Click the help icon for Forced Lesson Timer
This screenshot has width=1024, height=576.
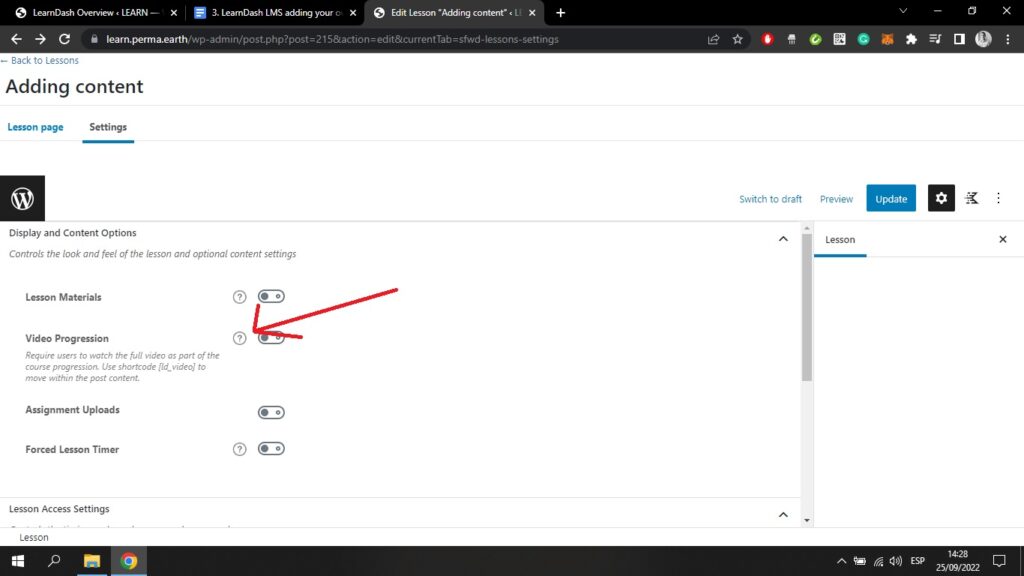point(239,449)
